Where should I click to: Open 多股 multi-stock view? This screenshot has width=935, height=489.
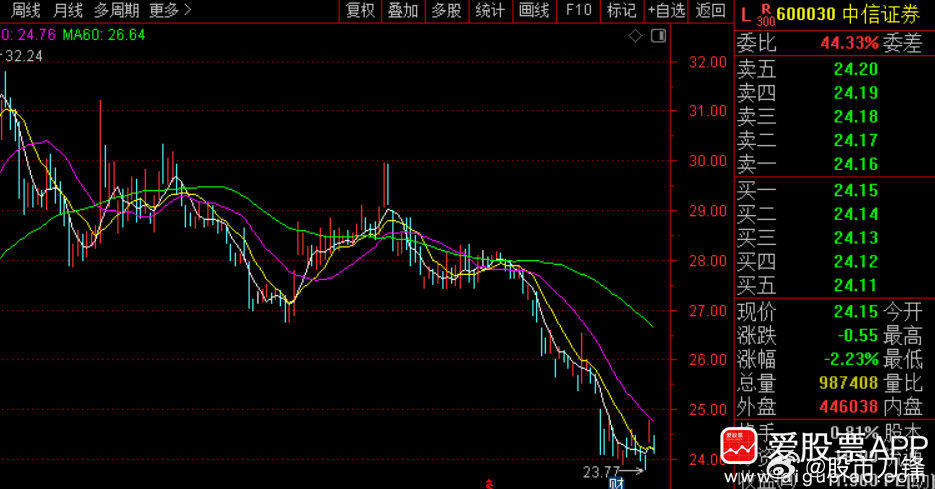447,10
